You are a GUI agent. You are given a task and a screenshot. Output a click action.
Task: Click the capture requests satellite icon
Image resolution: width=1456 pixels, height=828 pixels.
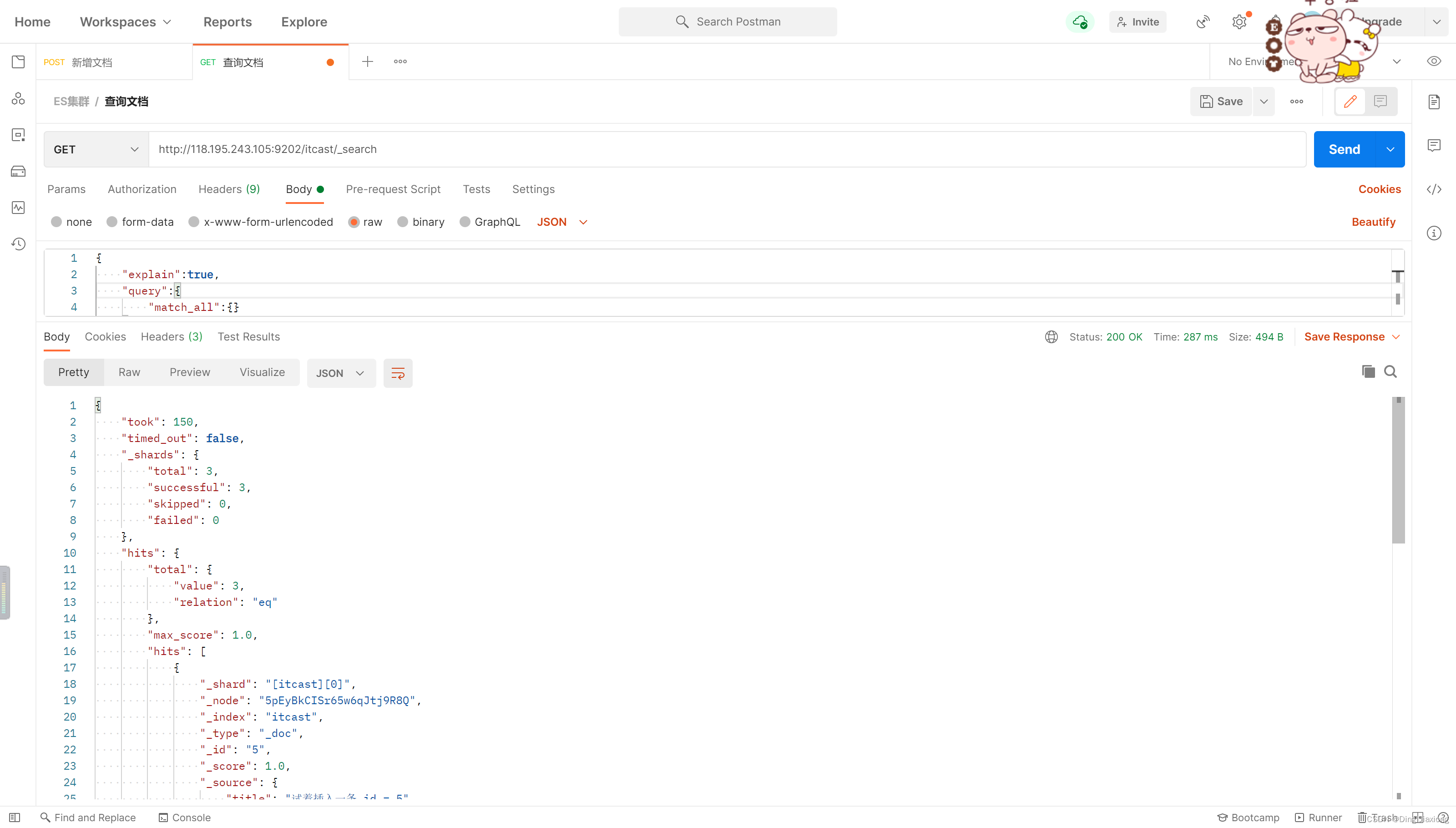pyautogui.click(x=1203, y=21)
